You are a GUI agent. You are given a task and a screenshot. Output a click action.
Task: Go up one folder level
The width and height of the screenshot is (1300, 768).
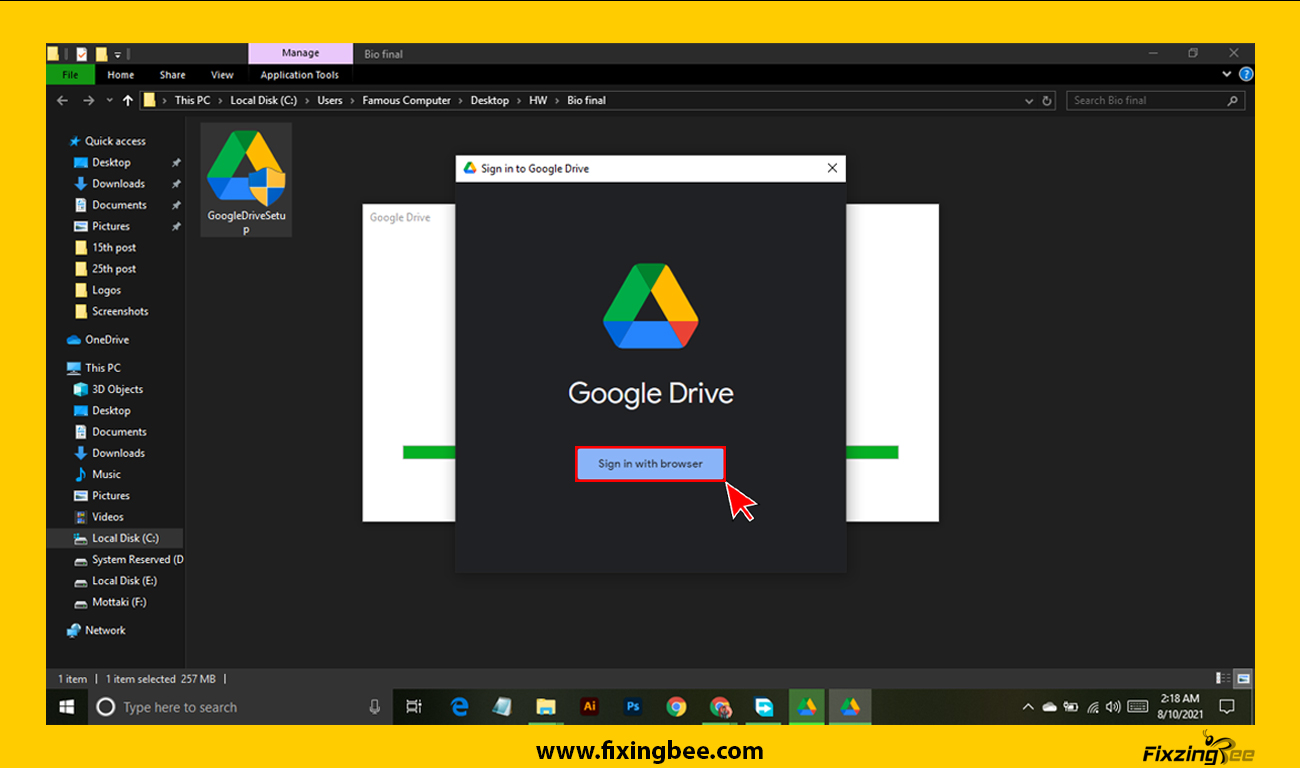127,101
